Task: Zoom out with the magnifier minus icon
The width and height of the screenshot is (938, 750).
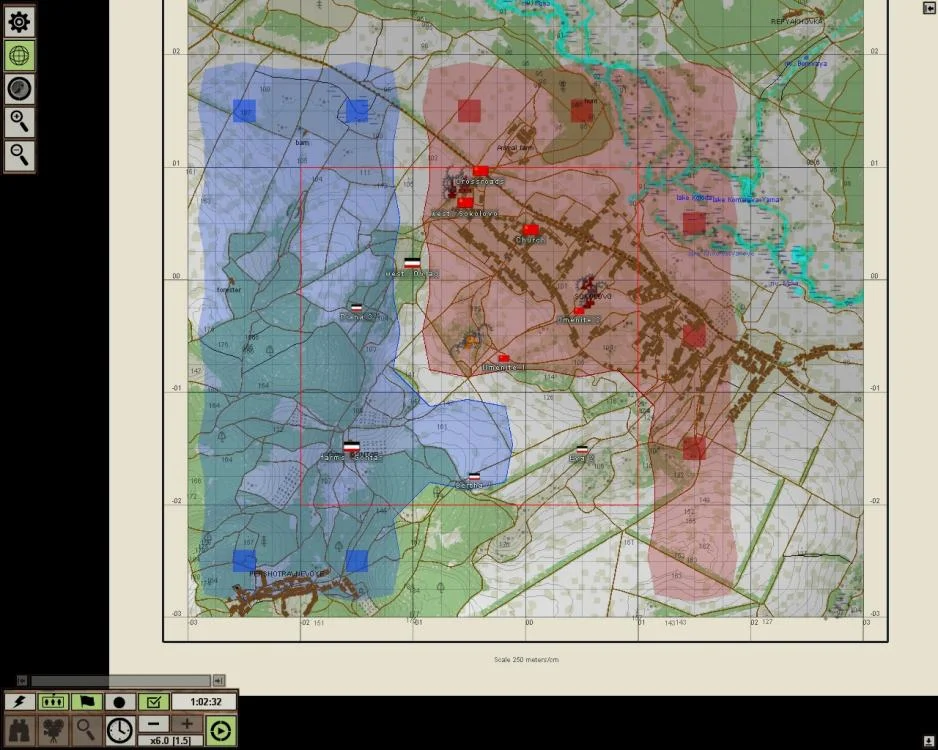Action: coord(19,155)
